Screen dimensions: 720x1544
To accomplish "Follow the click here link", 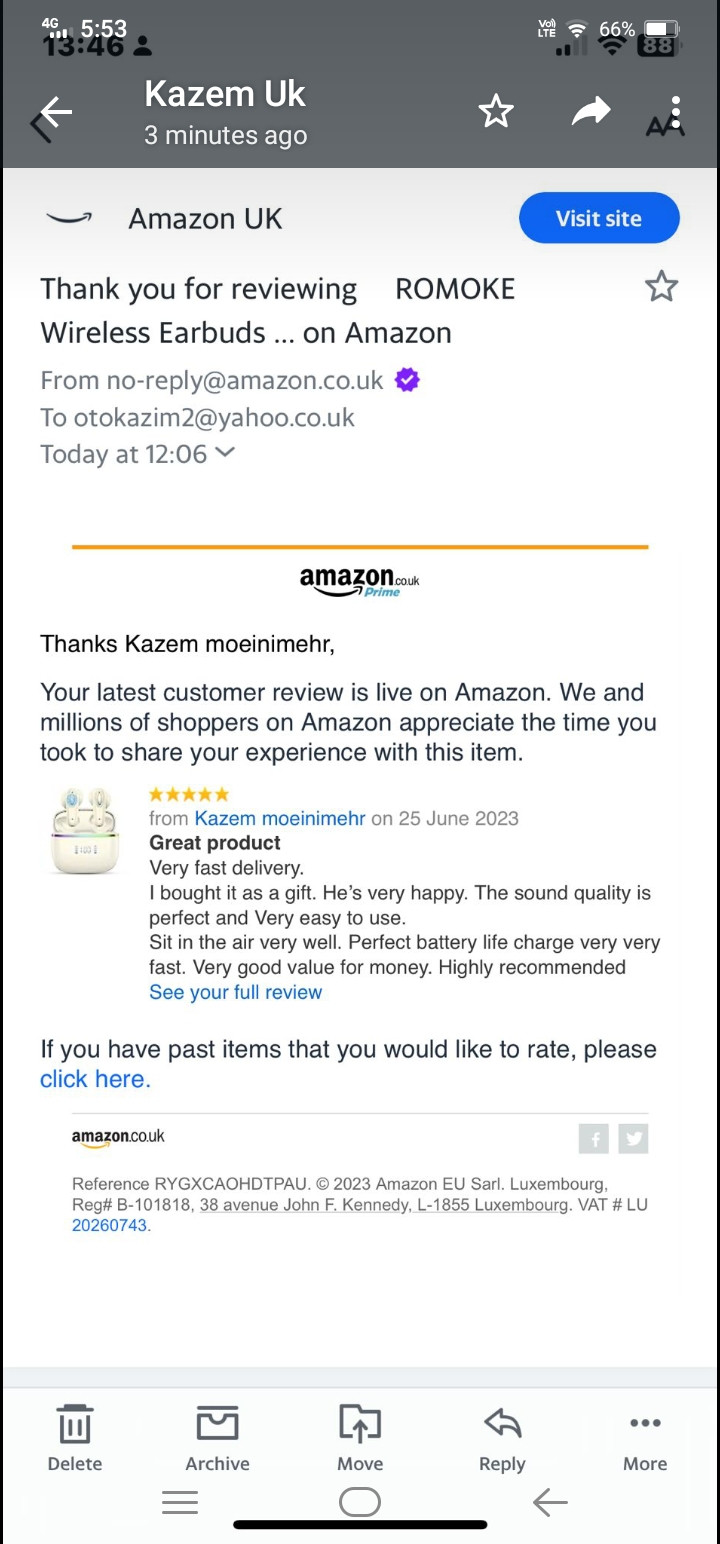I will pyautogui.click(x=95, y=1079).
